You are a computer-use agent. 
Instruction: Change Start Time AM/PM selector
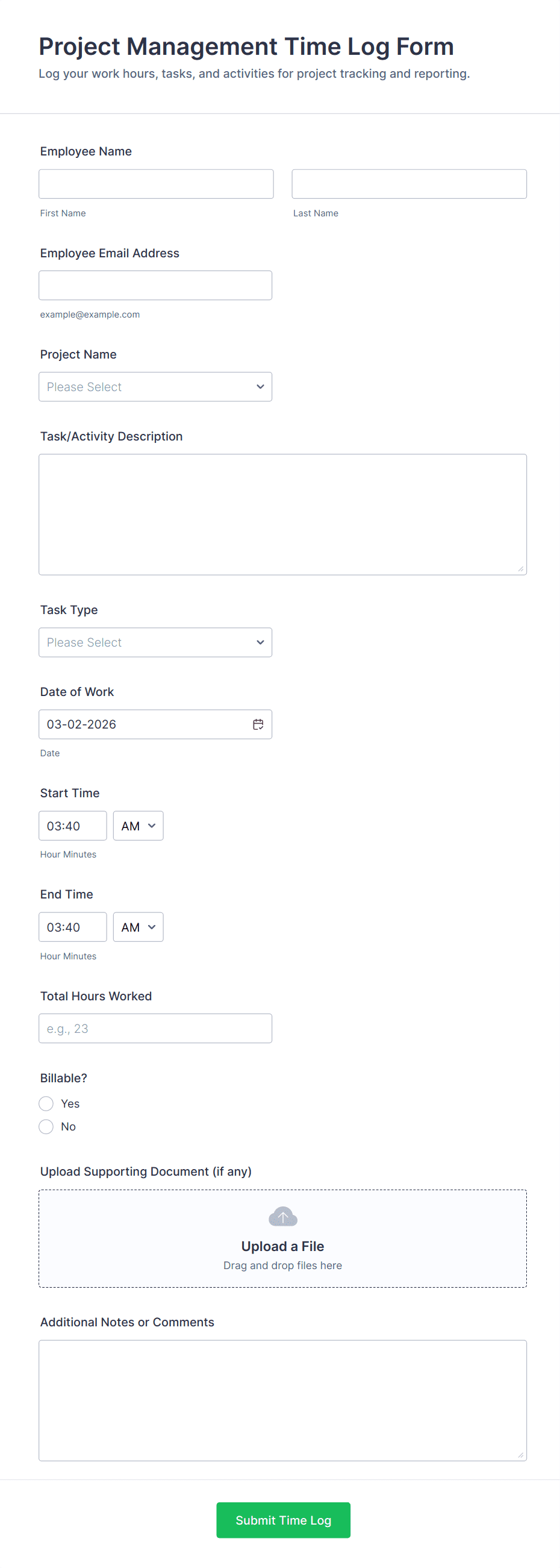pos(138,826)
